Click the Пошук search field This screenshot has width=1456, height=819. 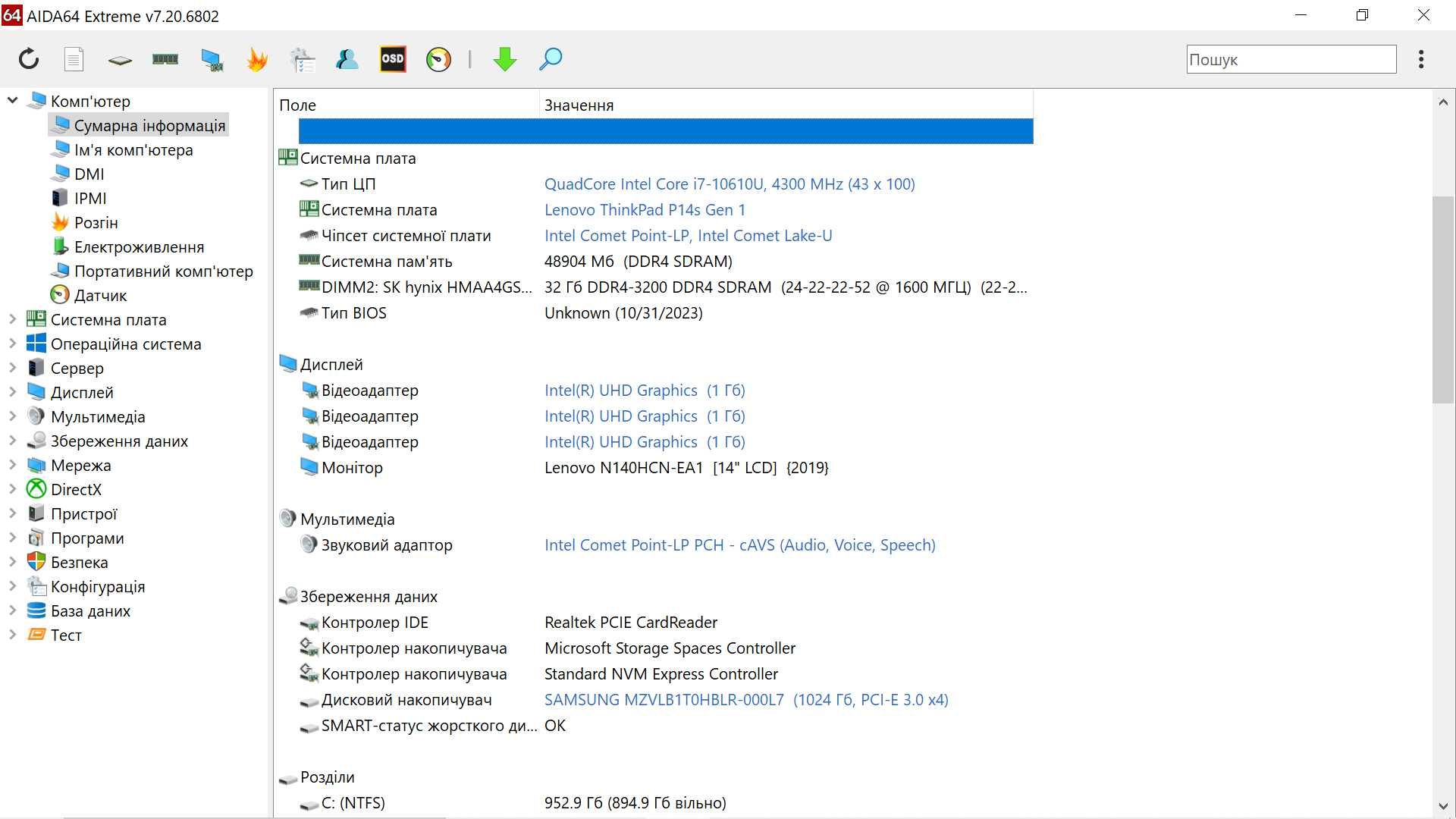[x=1291, y=59]
